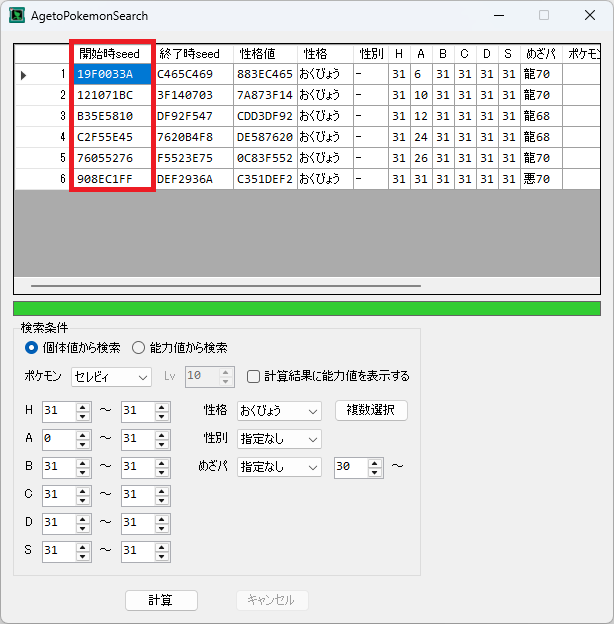This screenshot has width=614, height=624.
Task: Click end seed cell C465C469
Action: [194, 74]
